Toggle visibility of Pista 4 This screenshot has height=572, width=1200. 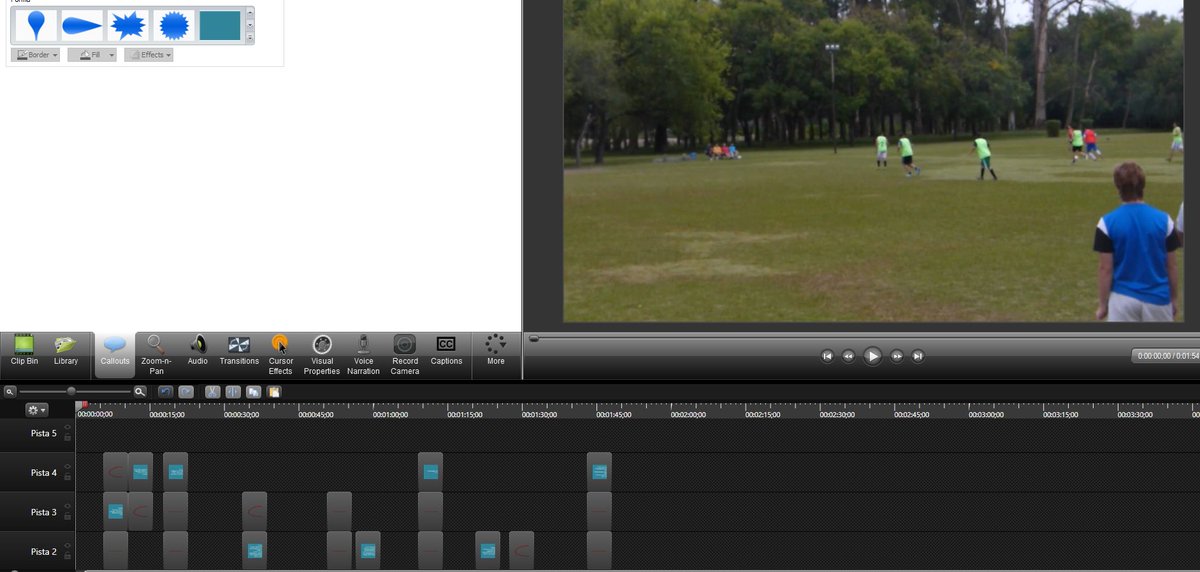click(x=67, y=466)
